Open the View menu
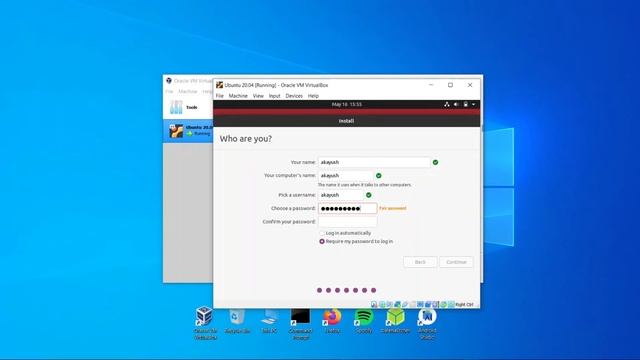 [x=258, y=96]
